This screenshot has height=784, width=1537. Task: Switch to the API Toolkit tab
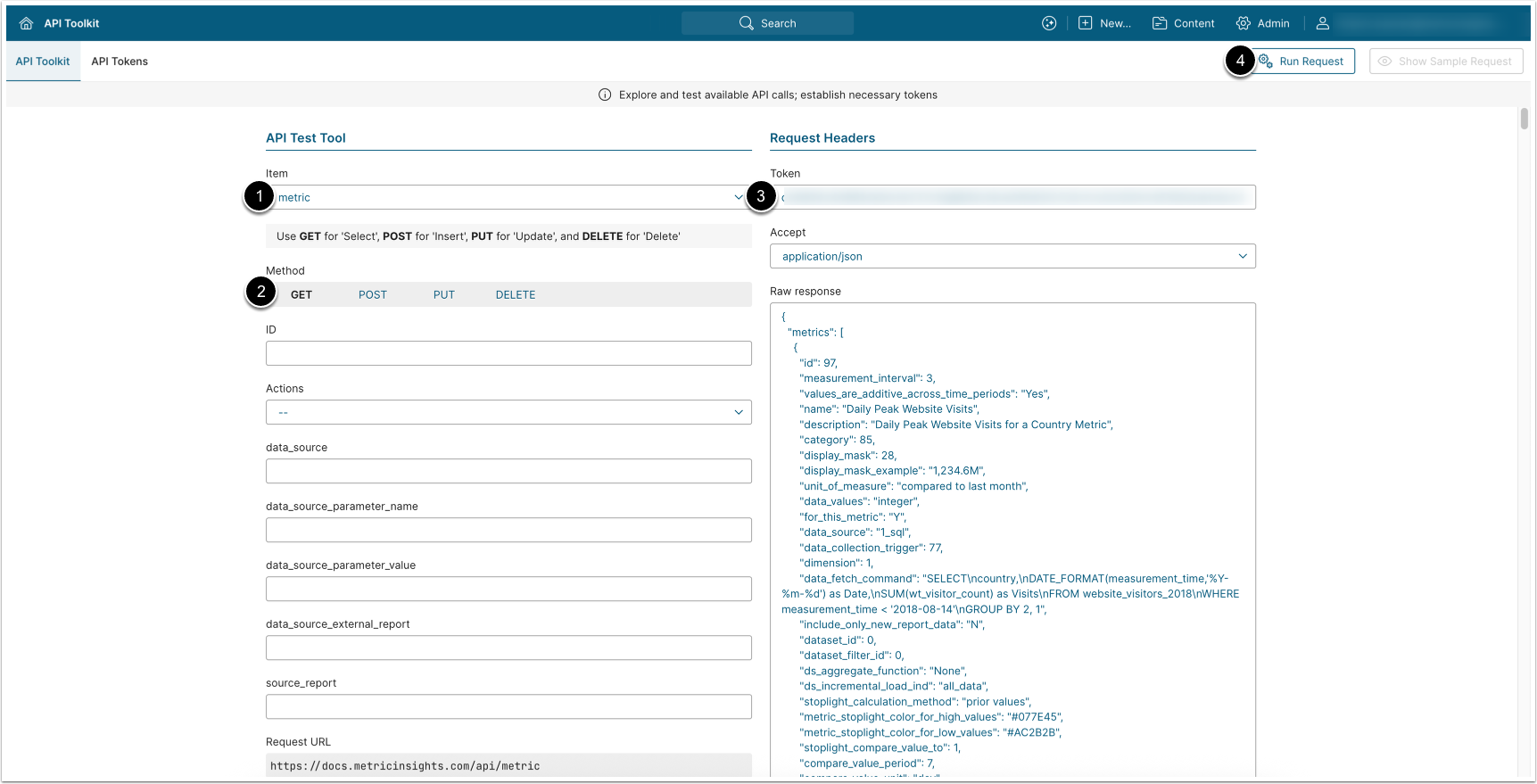tap(43, 62)
